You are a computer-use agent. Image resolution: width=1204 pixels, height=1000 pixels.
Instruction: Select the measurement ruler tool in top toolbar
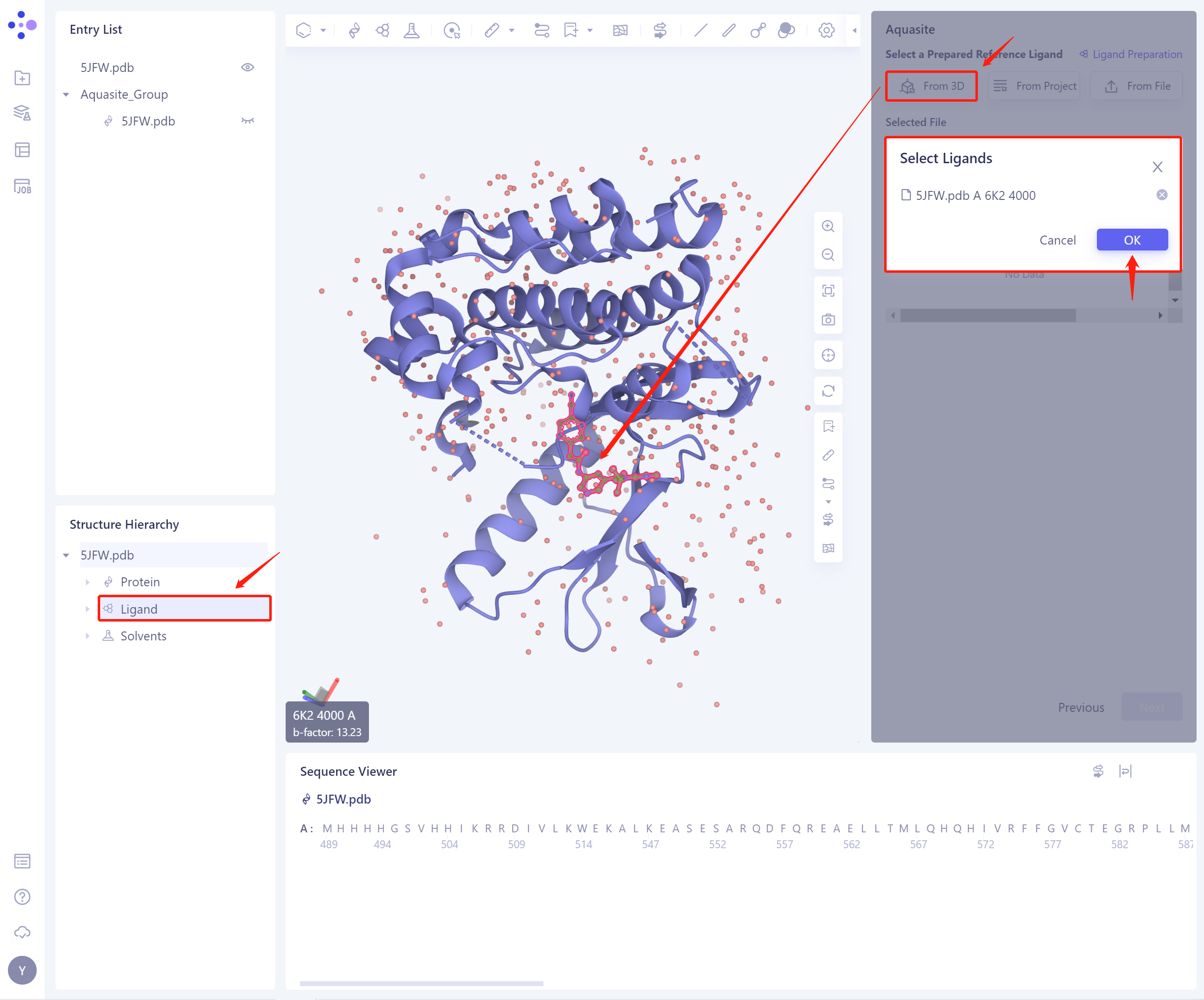492,30
